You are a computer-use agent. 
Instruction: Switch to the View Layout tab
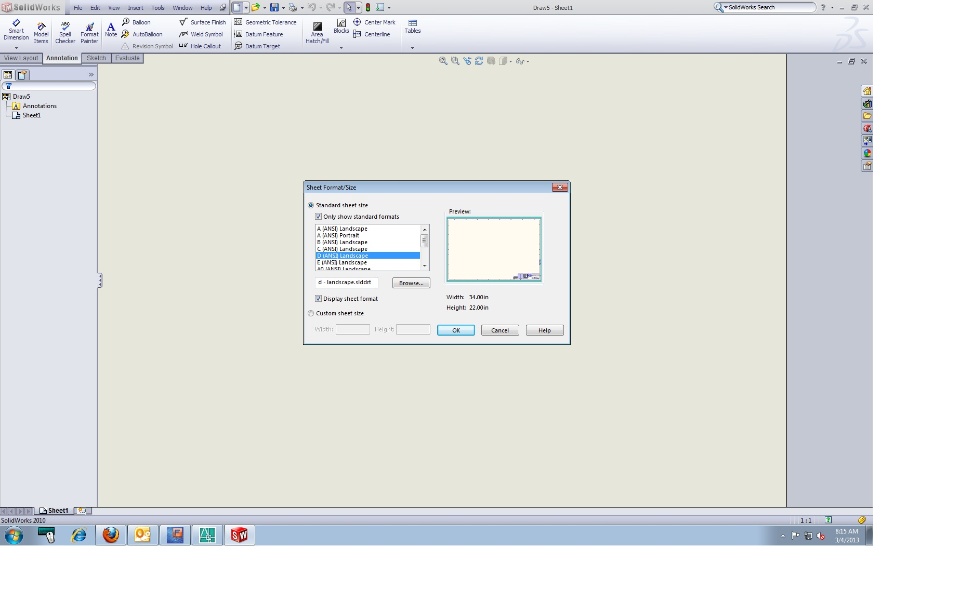(21, 58)
